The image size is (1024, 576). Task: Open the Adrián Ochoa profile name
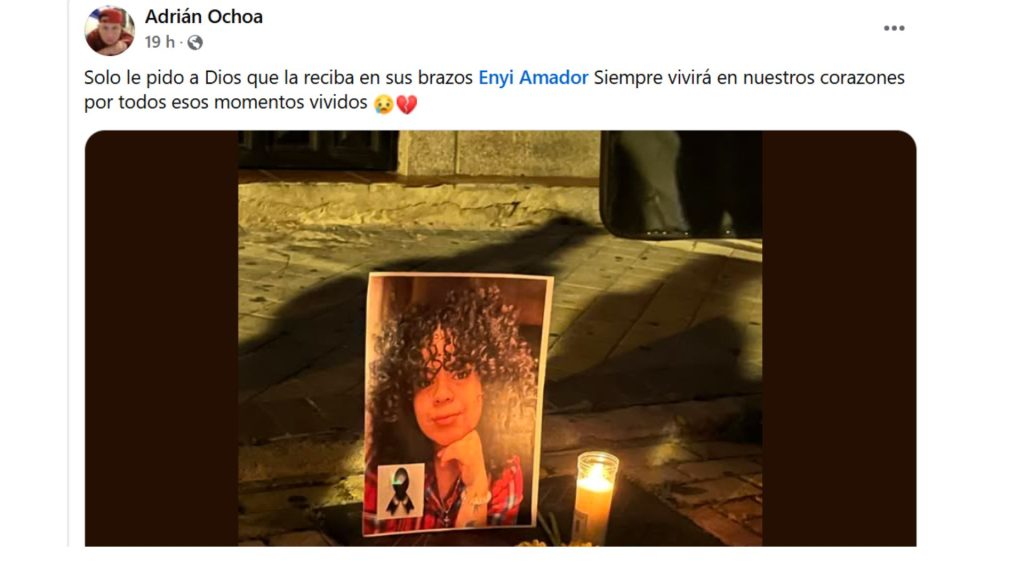[x=204, y=16]
